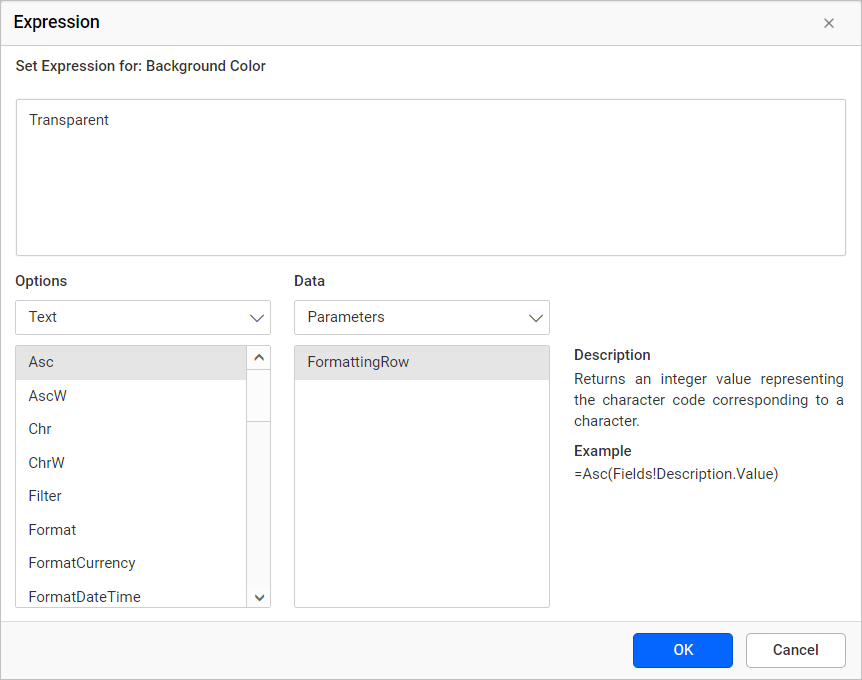Screen dimensions: 862x680
Task: Click the OK button
Action: pyautogui.click(x=683, y=650)
